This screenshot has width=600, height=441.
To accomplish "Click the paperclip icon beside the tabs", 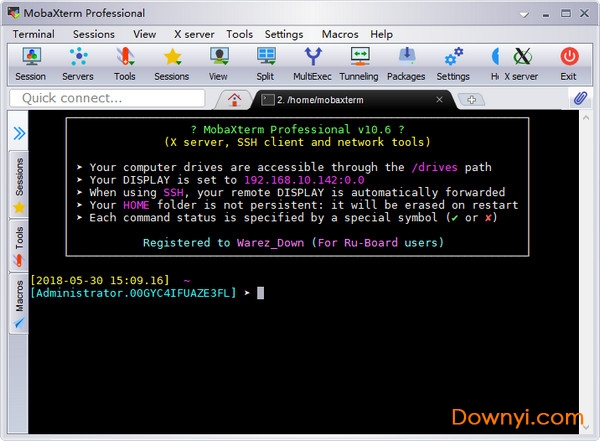I will coord(579,98).
